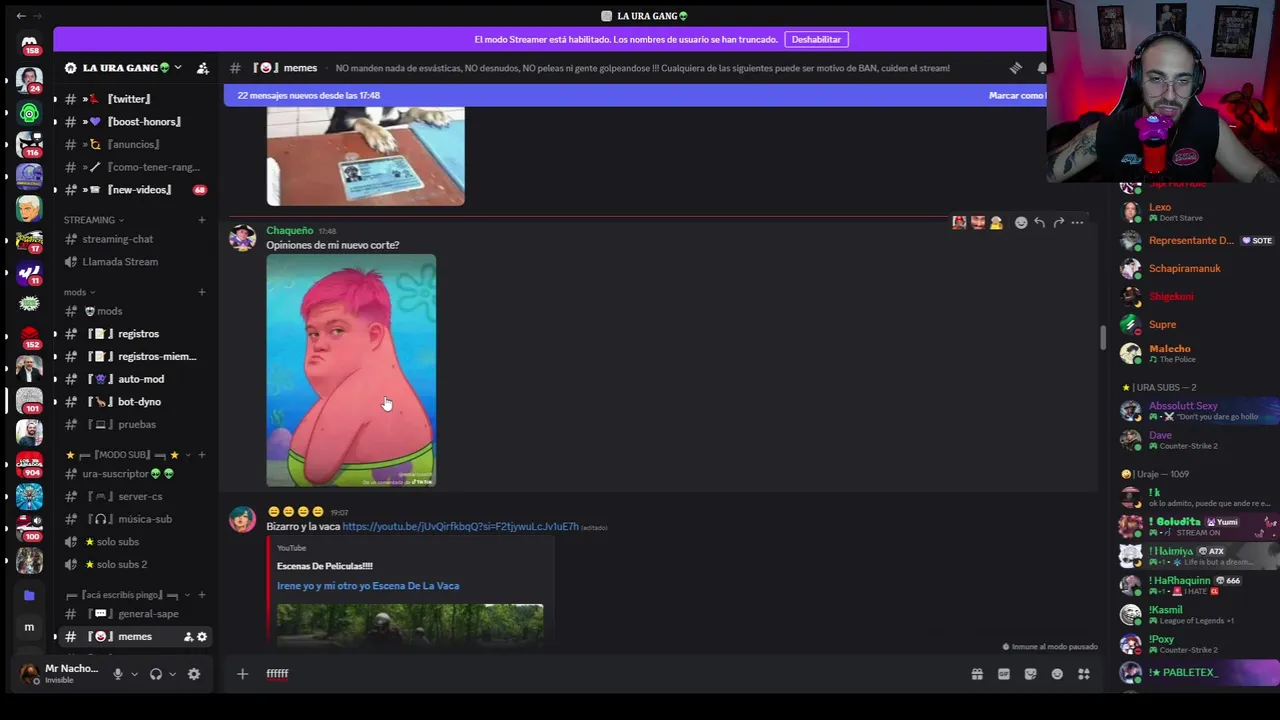Add channel in STREAMING category plus icon

click(x=201, y=220)
